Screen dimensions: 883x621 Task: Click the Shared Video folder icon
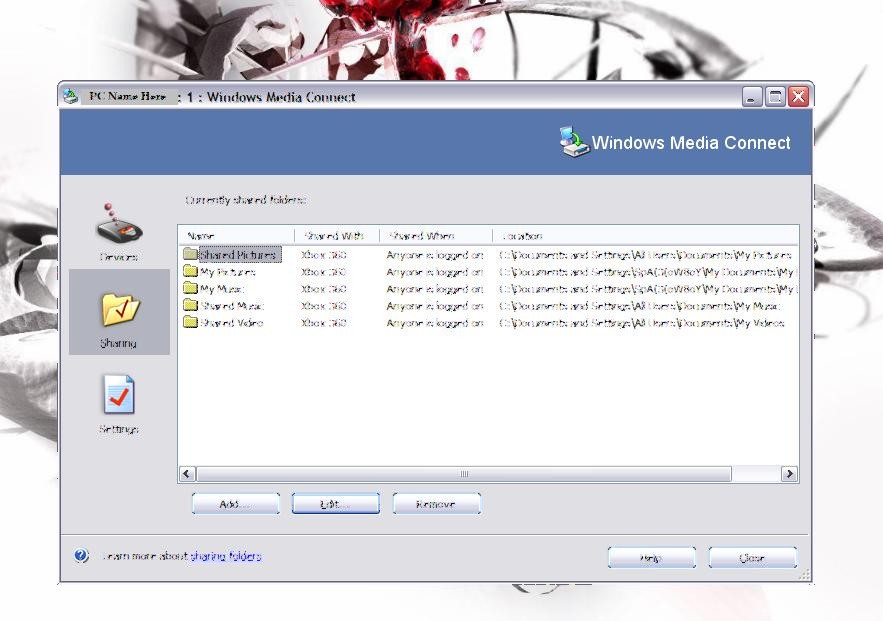point(190,322)
